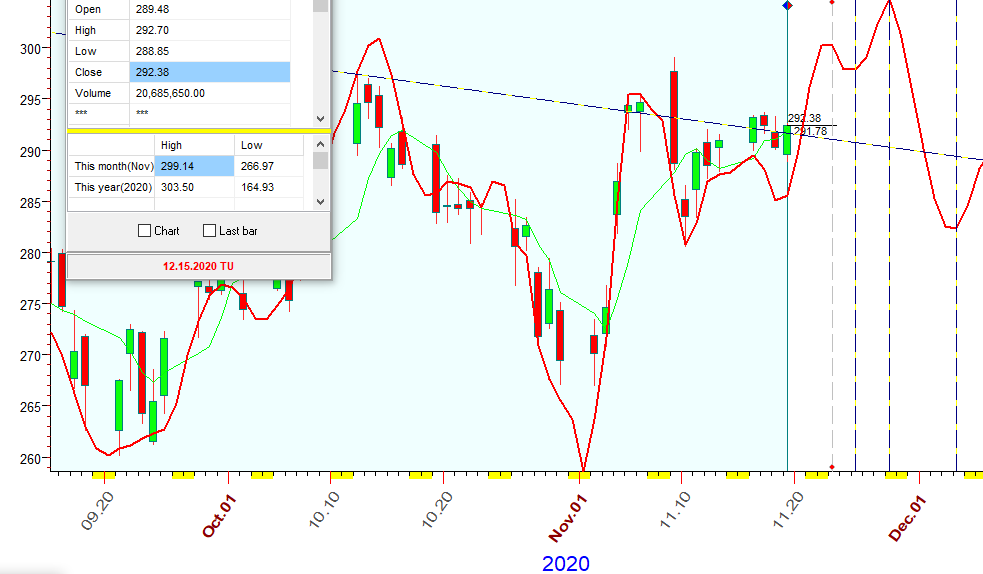
Task: Select This year low 164.93 cell
Action: click(x=269, y=187)
